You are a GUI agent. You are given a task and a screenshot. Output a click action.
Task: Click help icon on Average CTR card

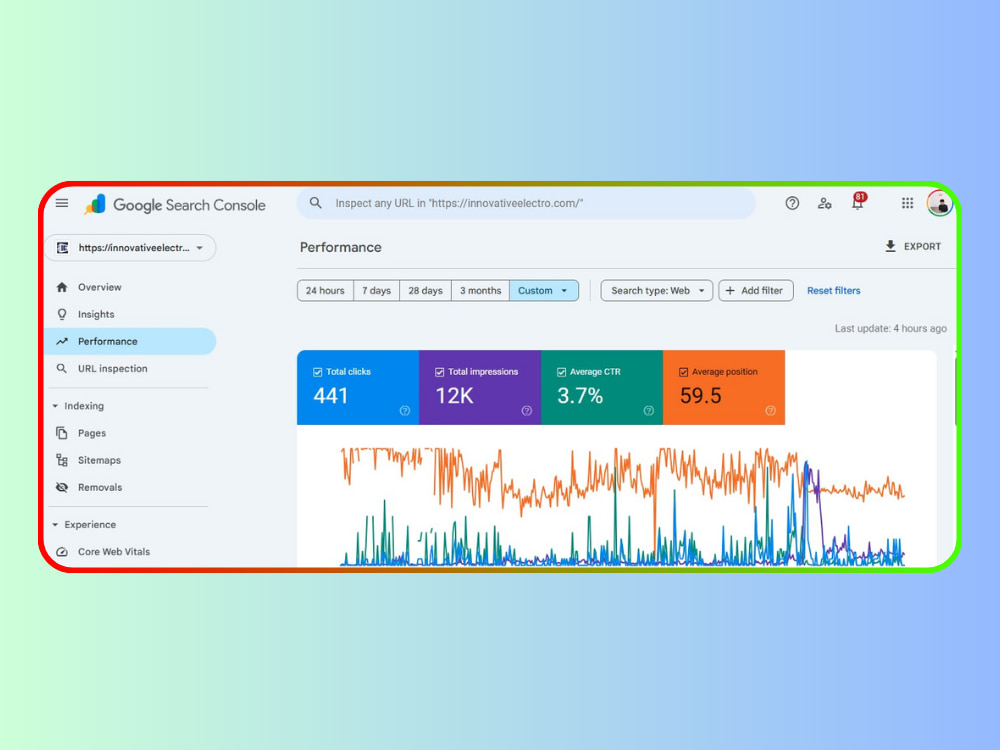click(649, 411)
